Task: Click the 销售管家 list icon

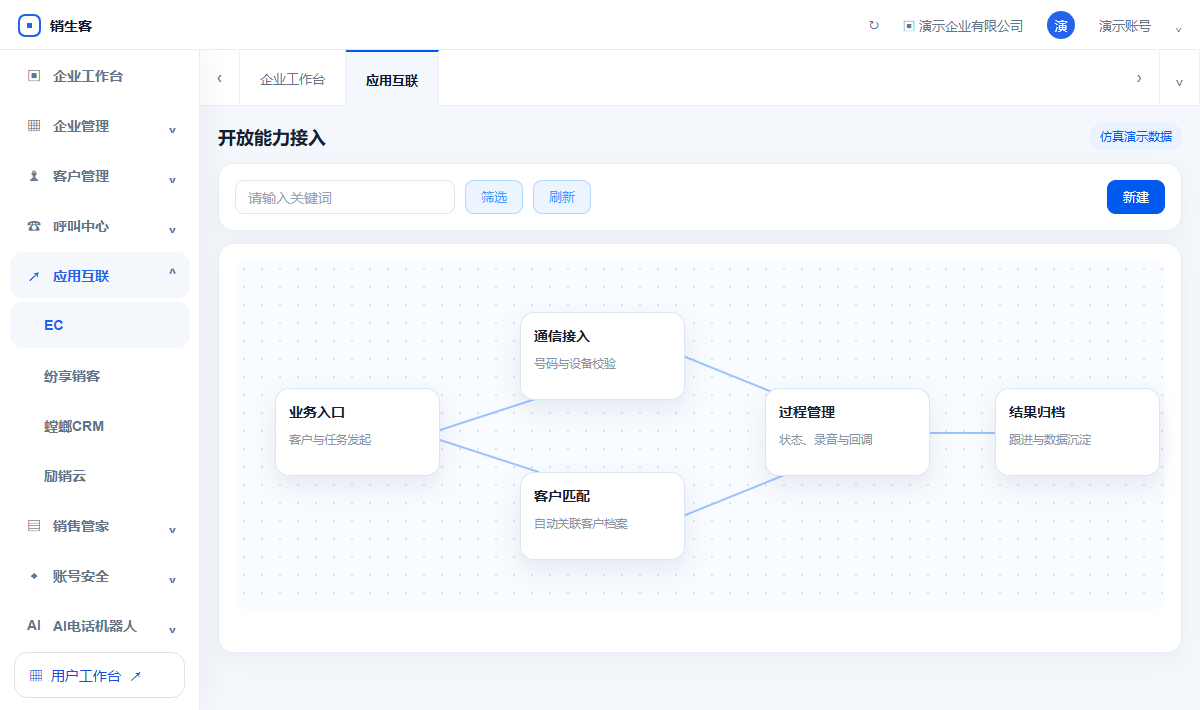Action: [x=34, y=526]
